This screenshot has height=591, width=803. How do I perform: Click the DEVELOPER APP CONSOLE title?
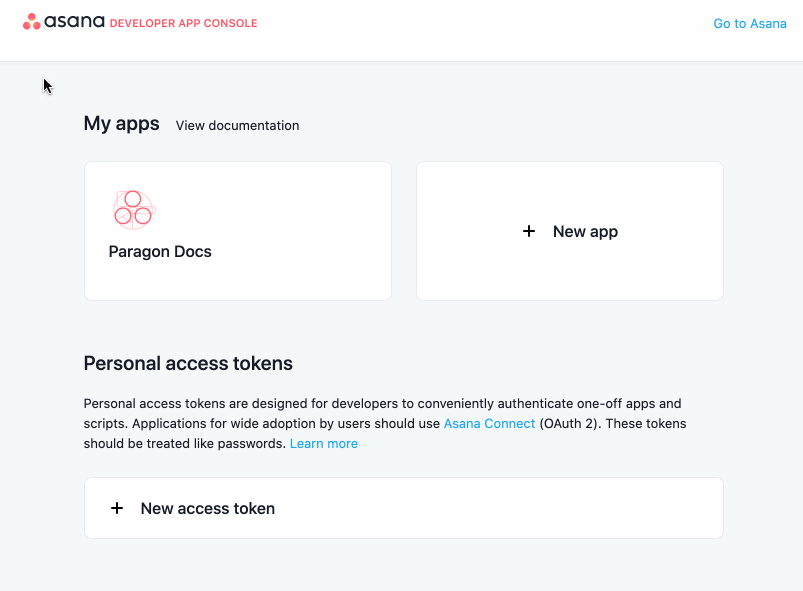pyautogui.click(x=183, y=24)
